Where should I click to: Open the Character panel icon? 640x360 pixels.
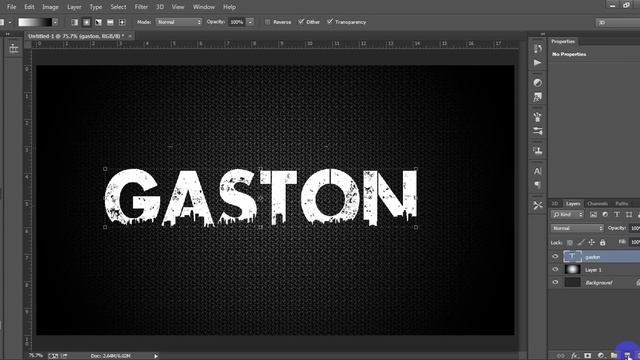(x=538, y=171)
